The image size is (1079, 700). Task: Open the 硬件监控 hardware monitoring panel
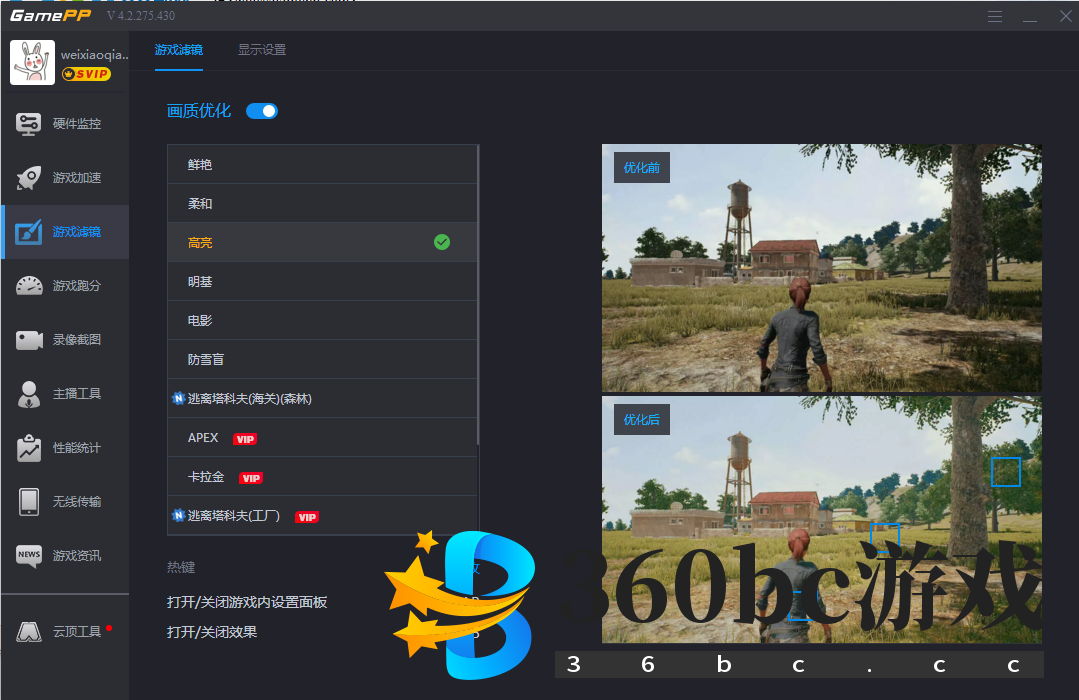point(65,123)
